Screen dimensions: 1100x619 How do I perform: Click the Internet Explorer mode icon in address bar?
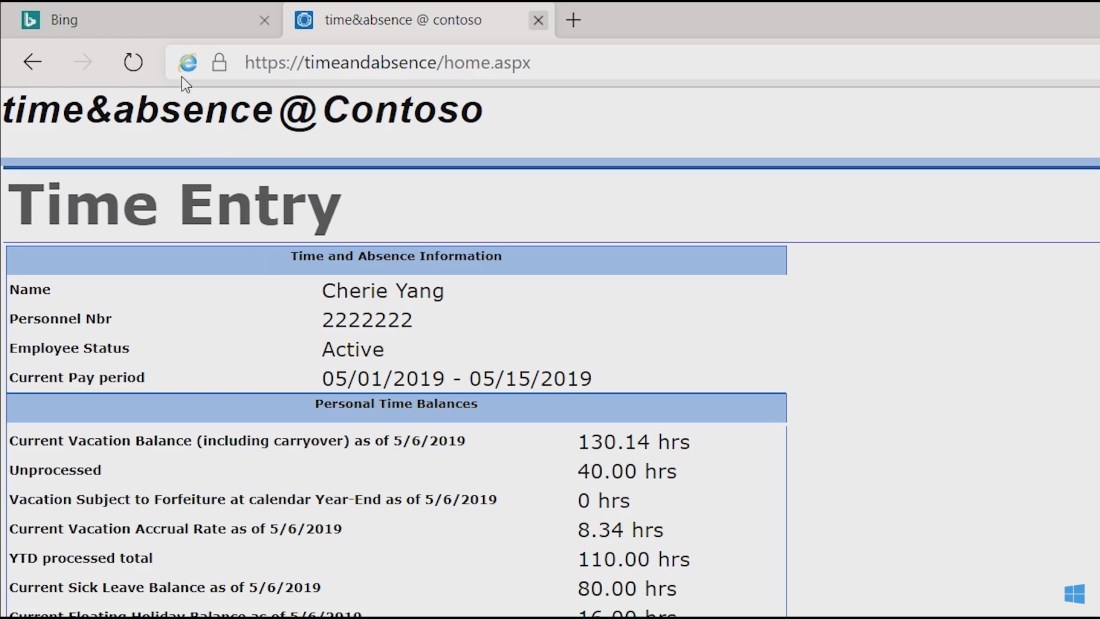click(188, 62)
